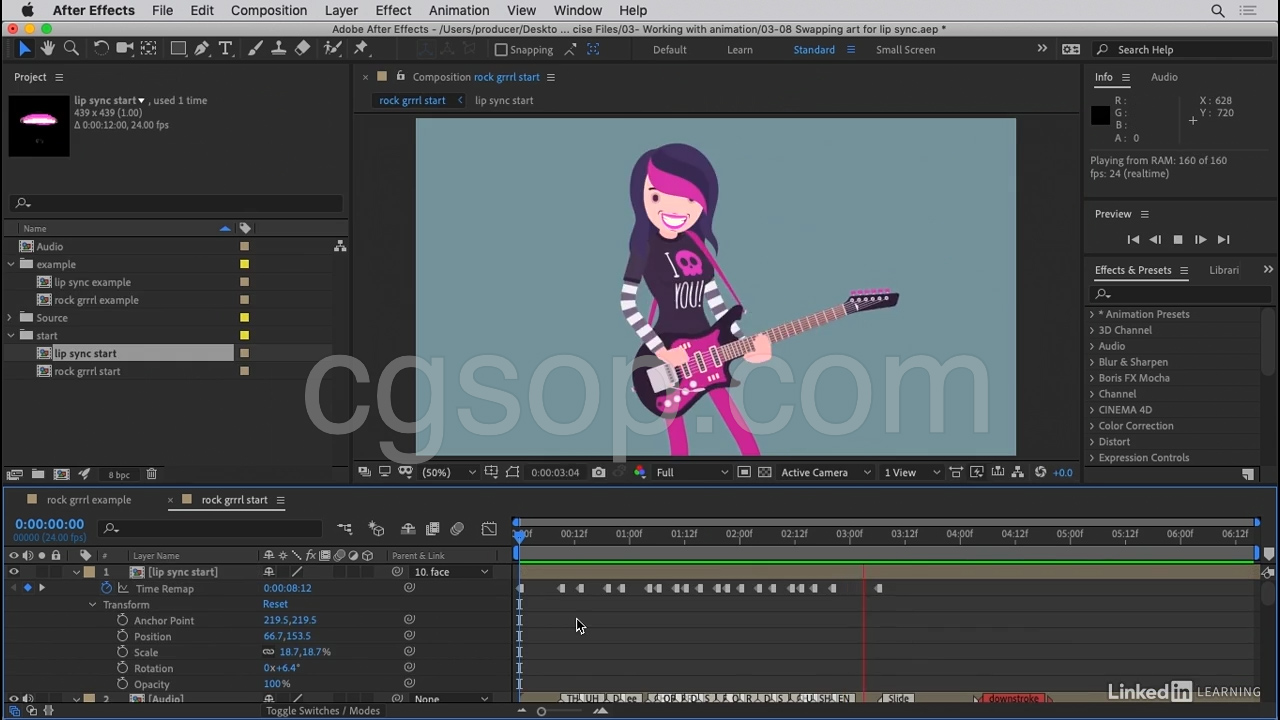Take a snapshot with the camera icon
The image size is (1280, 720).
[598, 473]
